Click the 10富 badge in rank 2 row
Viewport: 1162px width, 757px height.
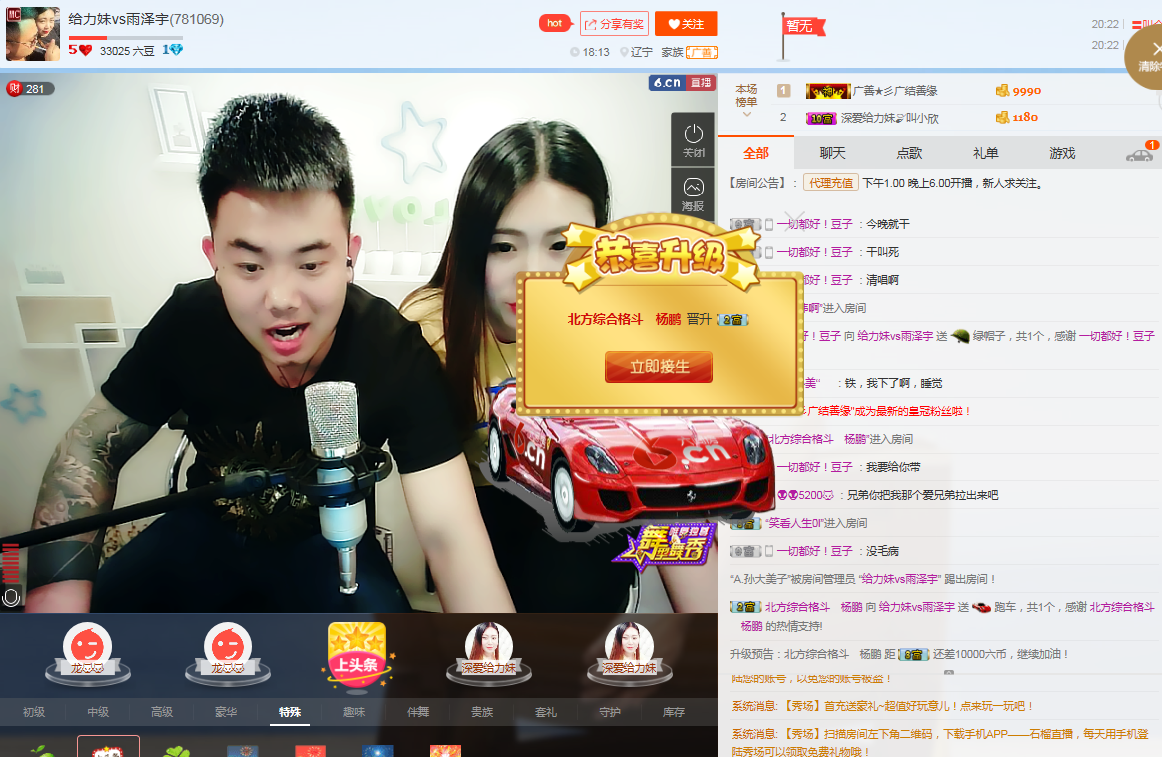click(x=821, y=118)
